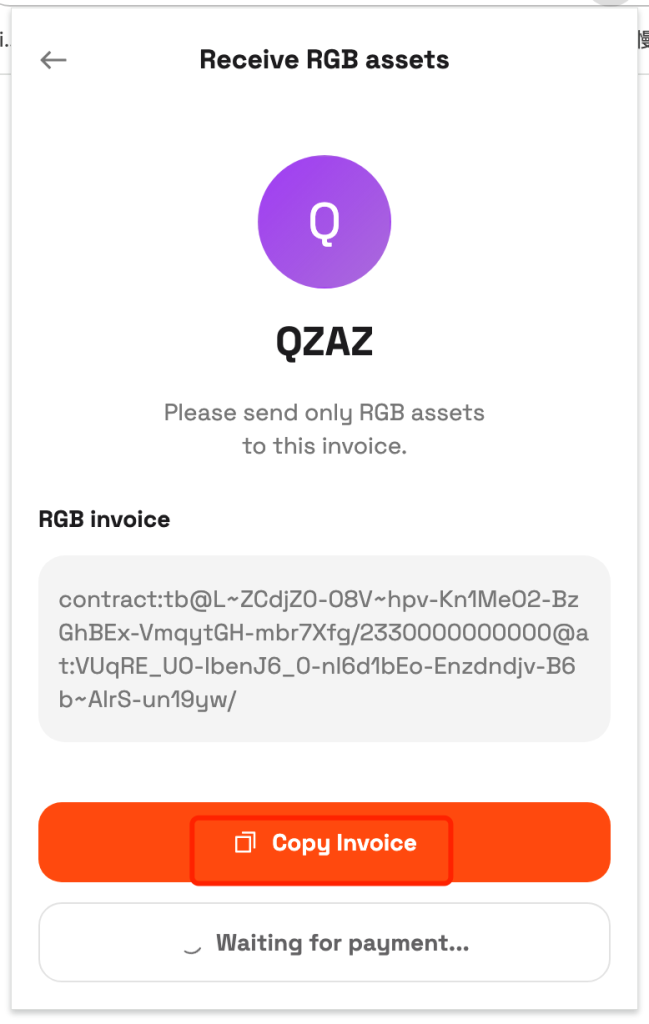Copy the RGB invoice with the orange button
The height and width of the screenshot is (1024, 649).
[x=324, y=842]
